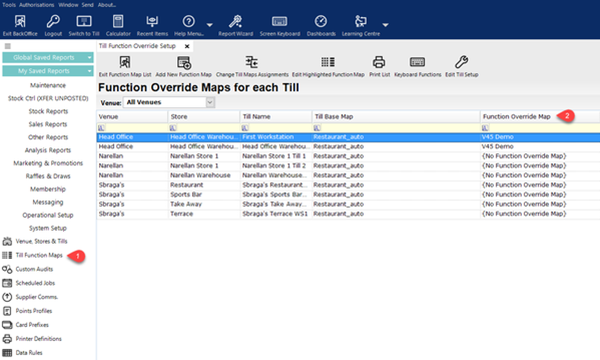Screen dimensions: 600x360
Task: Open Analysis Reports section
Action: pyautogui.click(x=48, y=150)
